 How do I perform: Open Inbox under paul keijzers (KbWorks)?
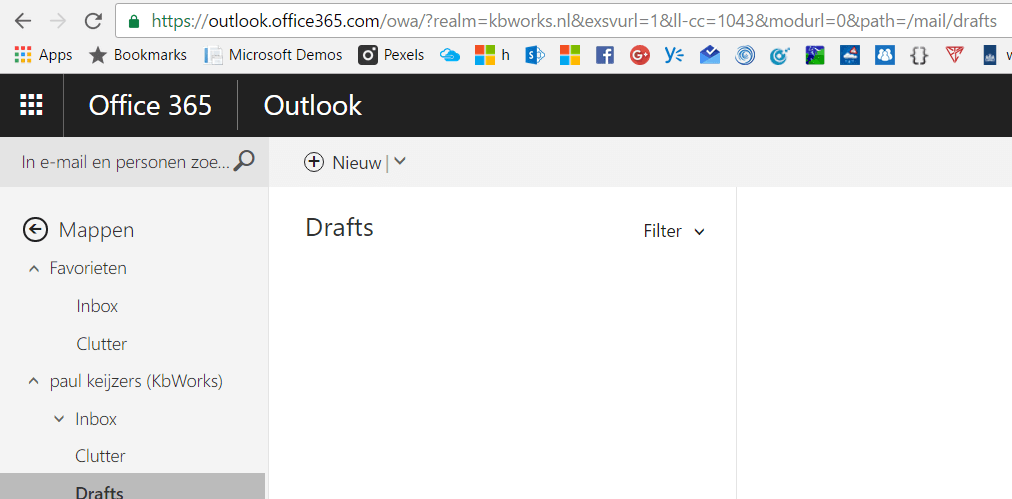click(96, 420)
